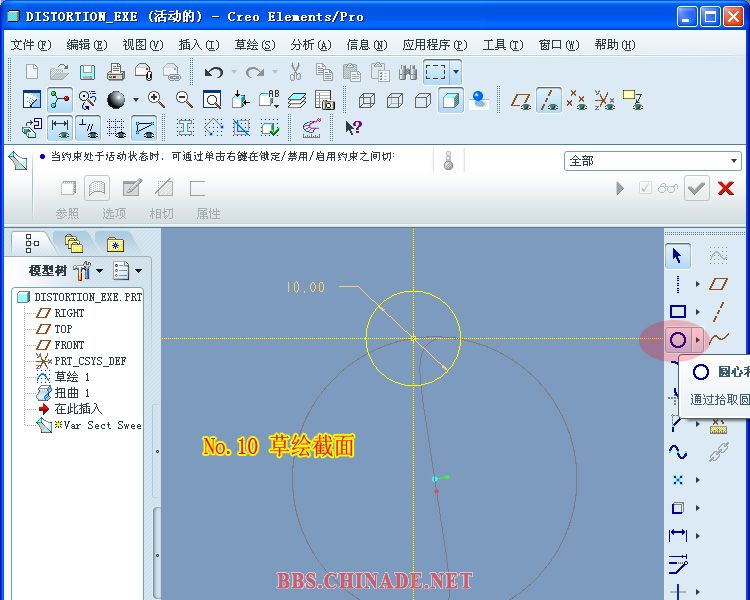Select the dimension tool in sketcher
750x600 pixels.
(678, 535)
